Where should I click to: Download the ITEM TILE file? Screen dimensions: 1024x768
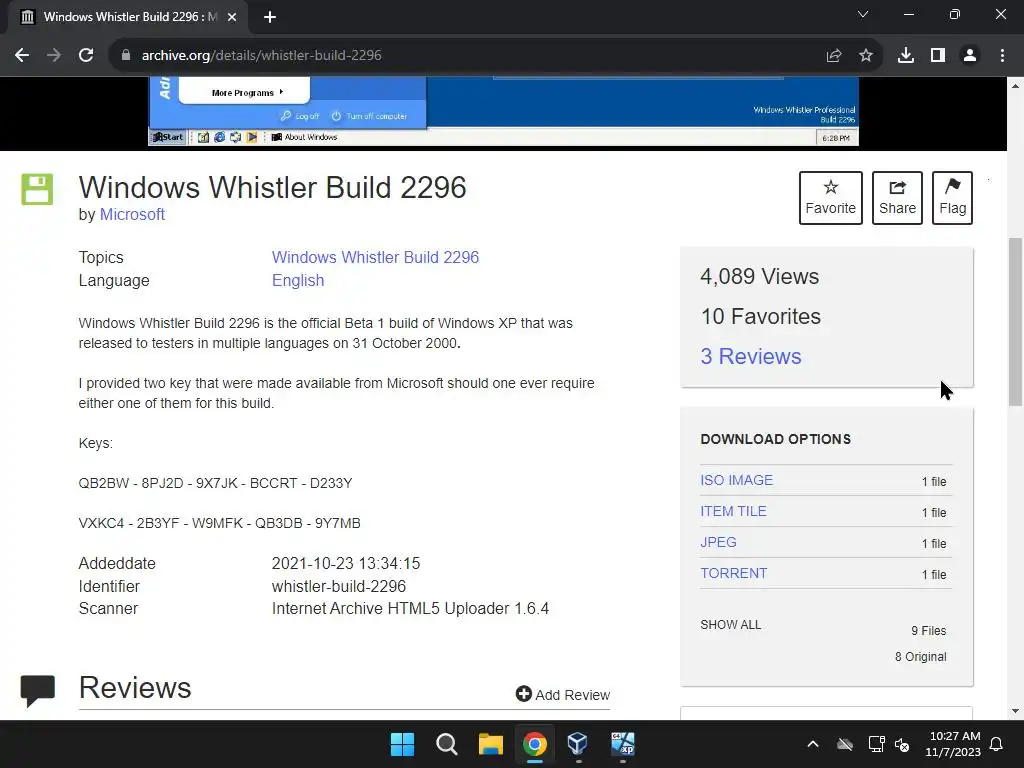pos(733,511)
